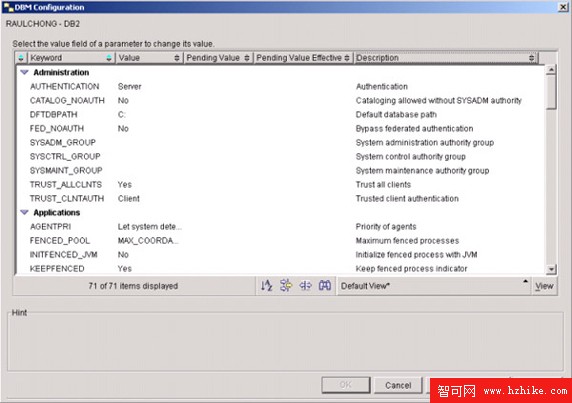The height and width of the screenshot is (403, 572).
Task: Click the sort arrows on Pending Value Effective column
Action: tap(347, 58)
